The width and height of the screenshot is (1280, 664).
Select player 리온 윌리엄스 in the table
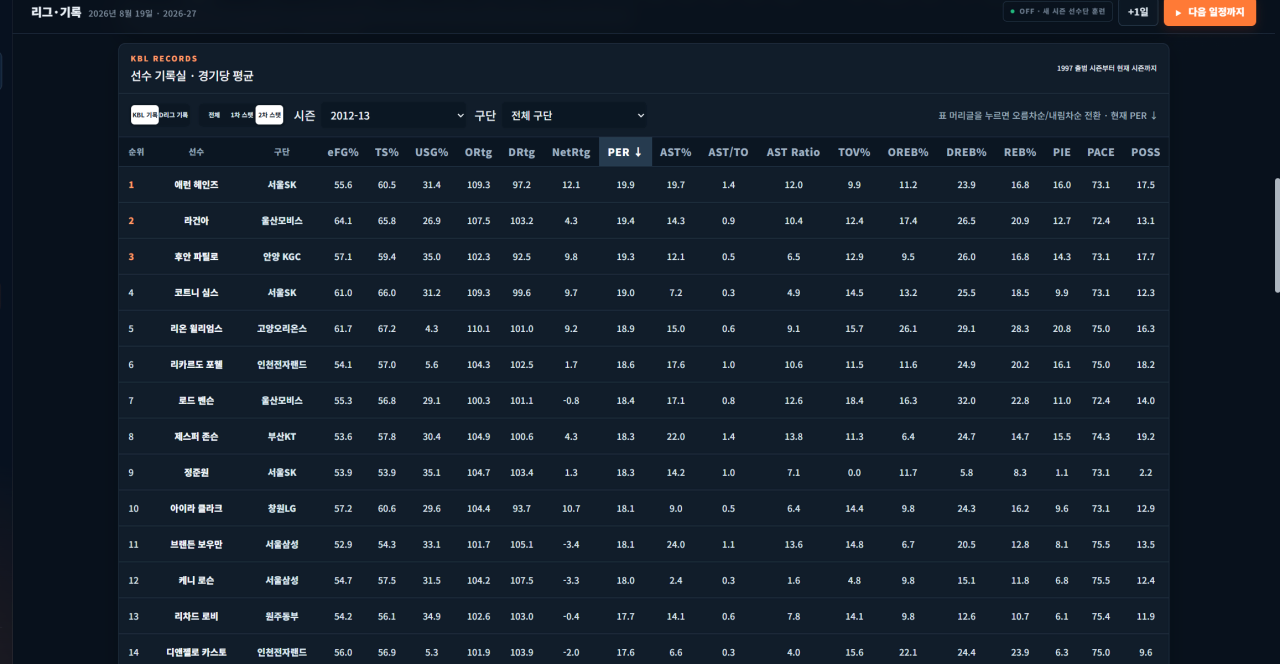pyautogui.click(x=196, y=329)
